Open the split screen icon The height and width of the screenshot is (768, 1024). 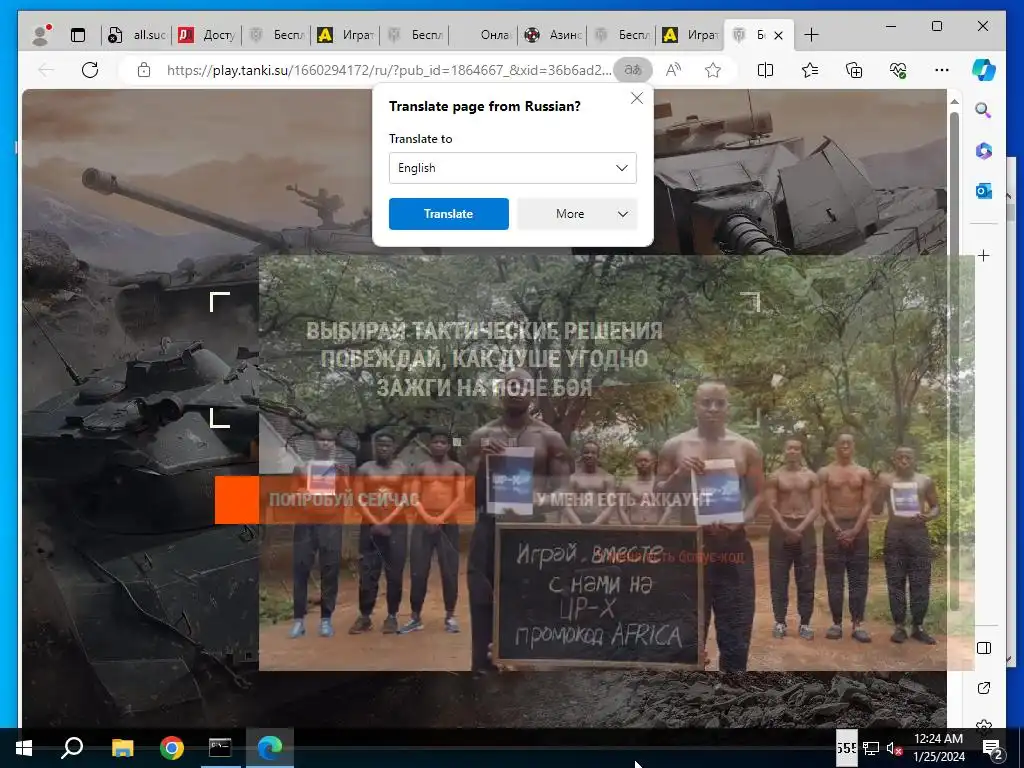(765, 70)
